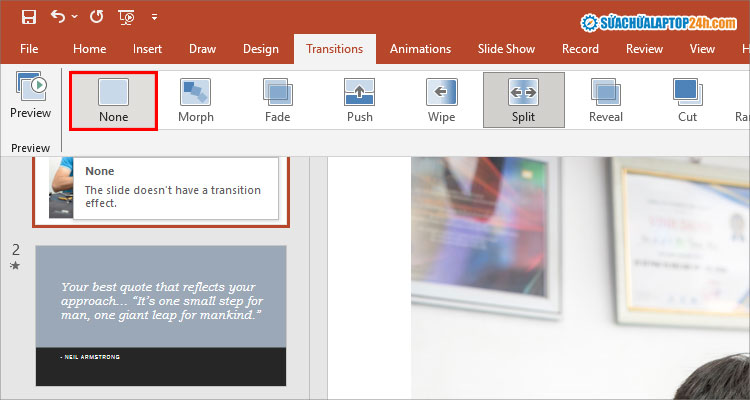Open the Record tab
The height and width of the screenshot is (400, 750).
[580, 49]
